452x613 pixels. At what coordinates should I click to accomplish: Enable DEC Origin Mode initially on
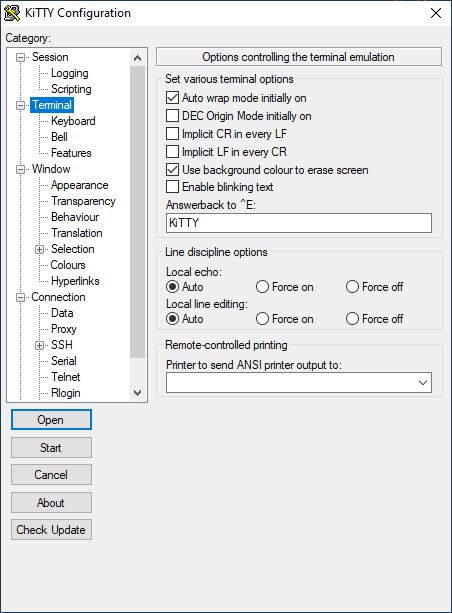172,116
